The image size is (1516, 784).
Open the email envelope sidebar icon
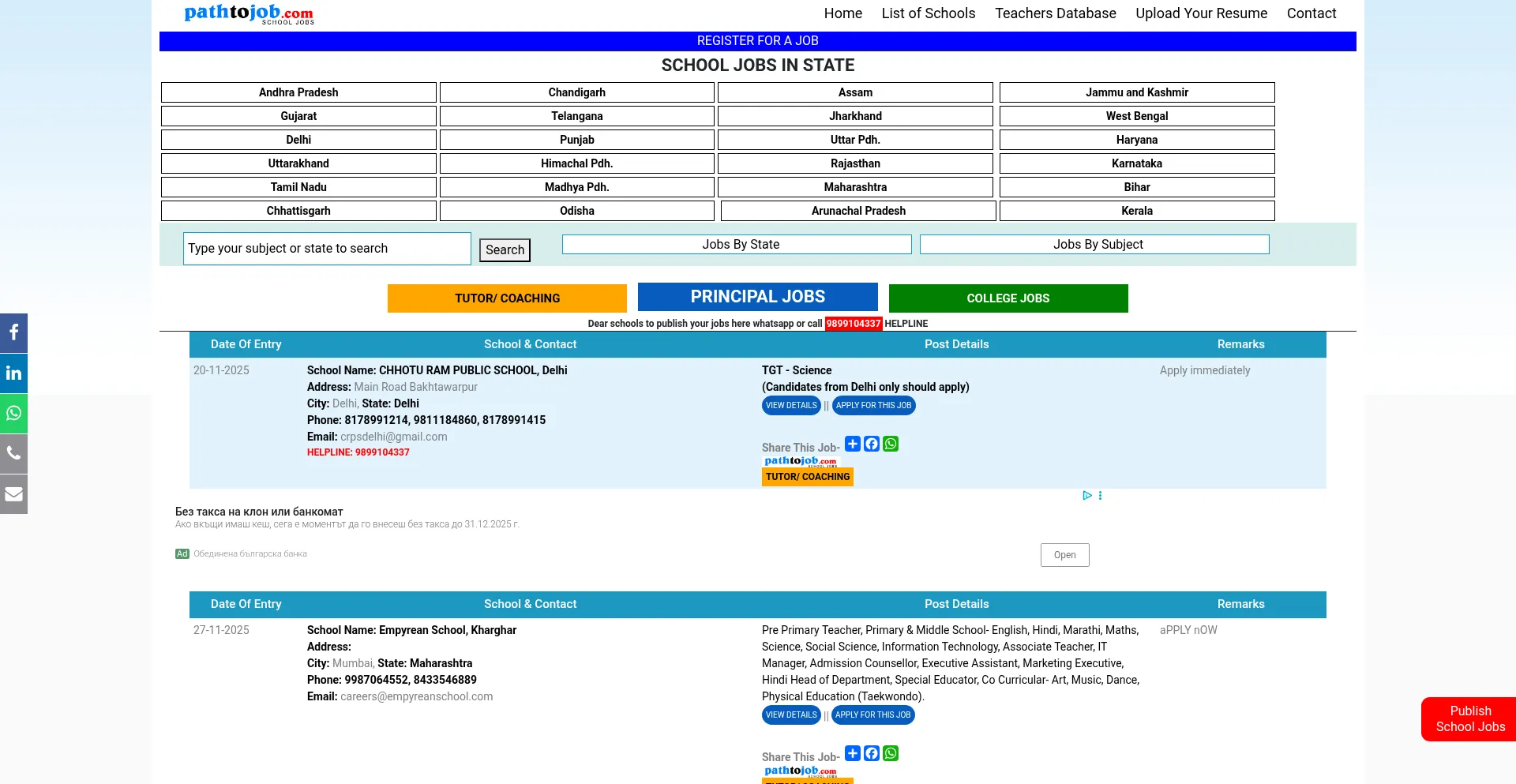point(13,494)
